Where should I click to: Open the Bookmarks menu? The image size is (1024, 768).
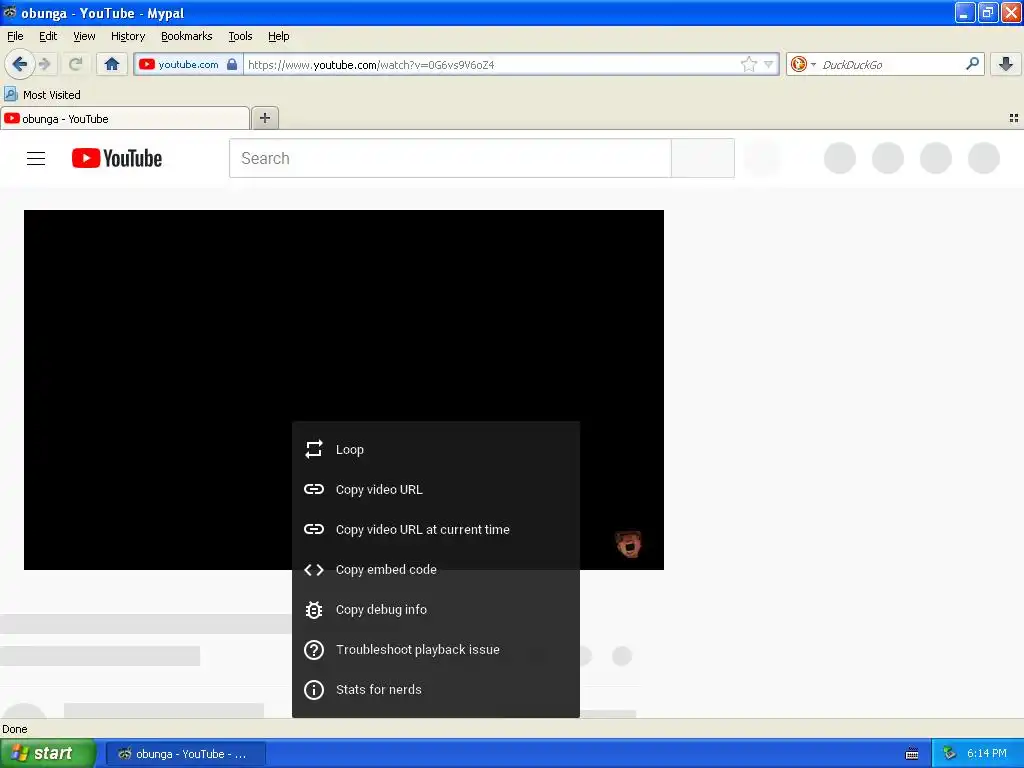pyautogui.click(x=187, y=36)
